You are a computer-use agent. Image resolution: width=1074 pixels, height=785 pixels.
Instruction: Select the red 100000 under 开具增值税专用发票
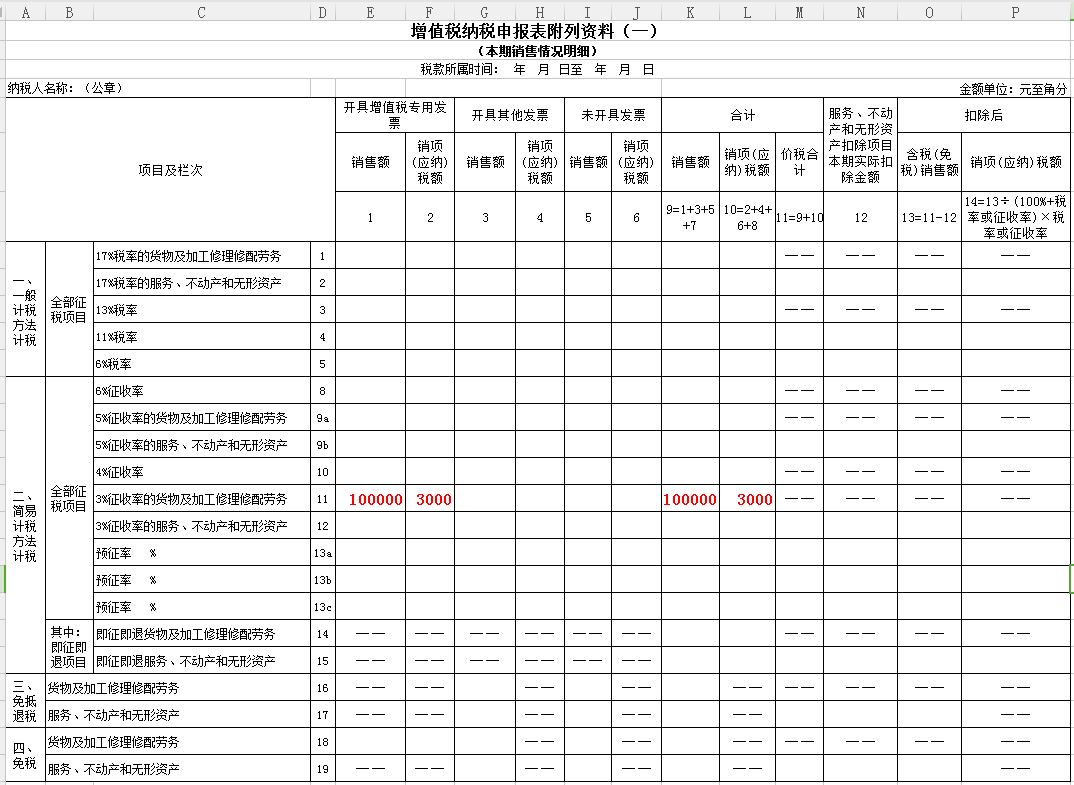pyautogui.click(x=376, y=500)
